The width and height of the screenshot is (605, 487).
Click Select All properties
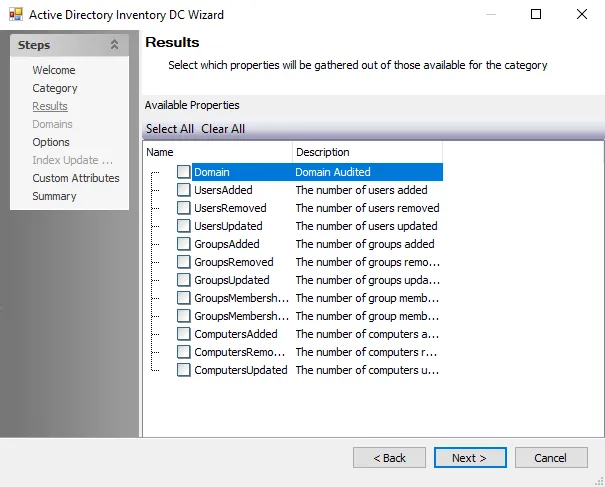pos(170,129)
